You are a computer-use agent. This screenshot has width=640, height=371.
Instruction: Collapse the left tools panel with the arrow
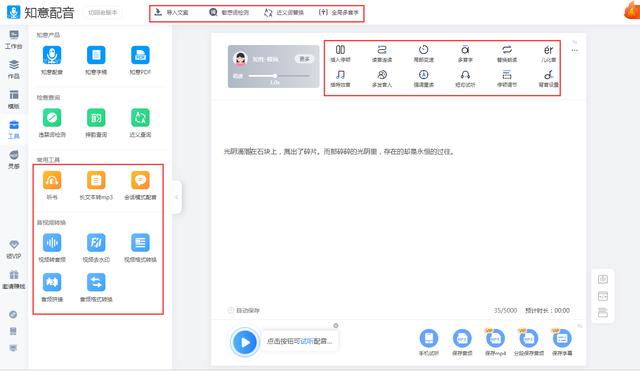point(176,197)
